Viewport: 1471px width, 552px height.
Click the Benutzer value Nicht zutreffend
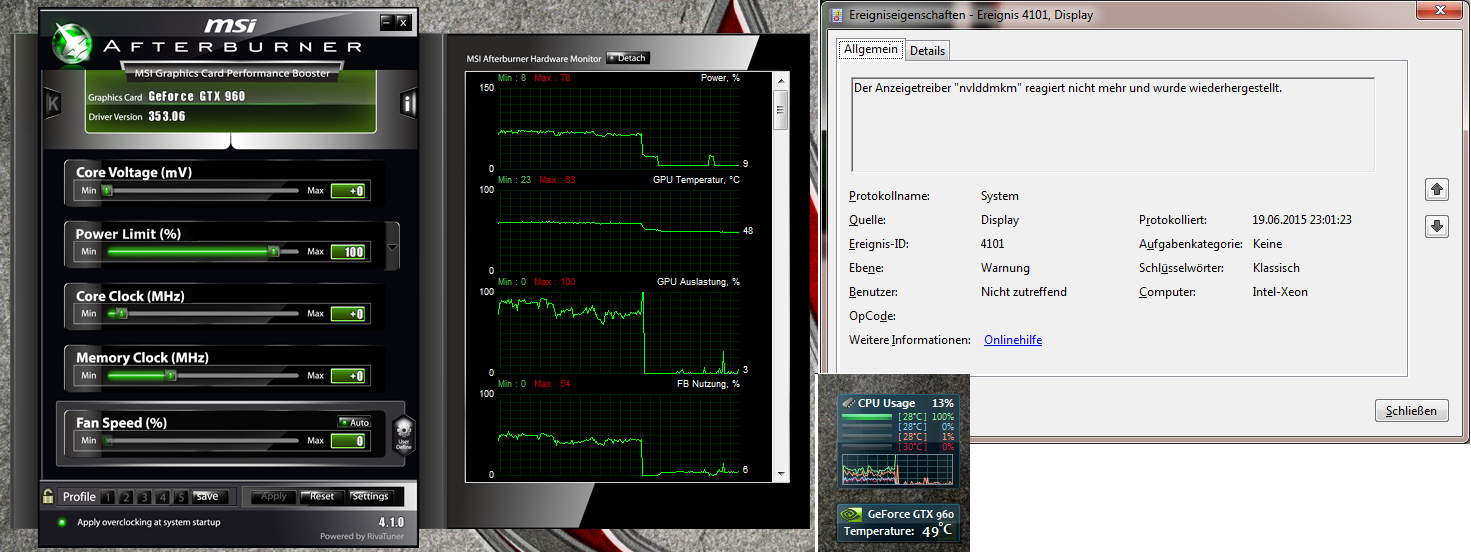click(x=1024, y=292)
